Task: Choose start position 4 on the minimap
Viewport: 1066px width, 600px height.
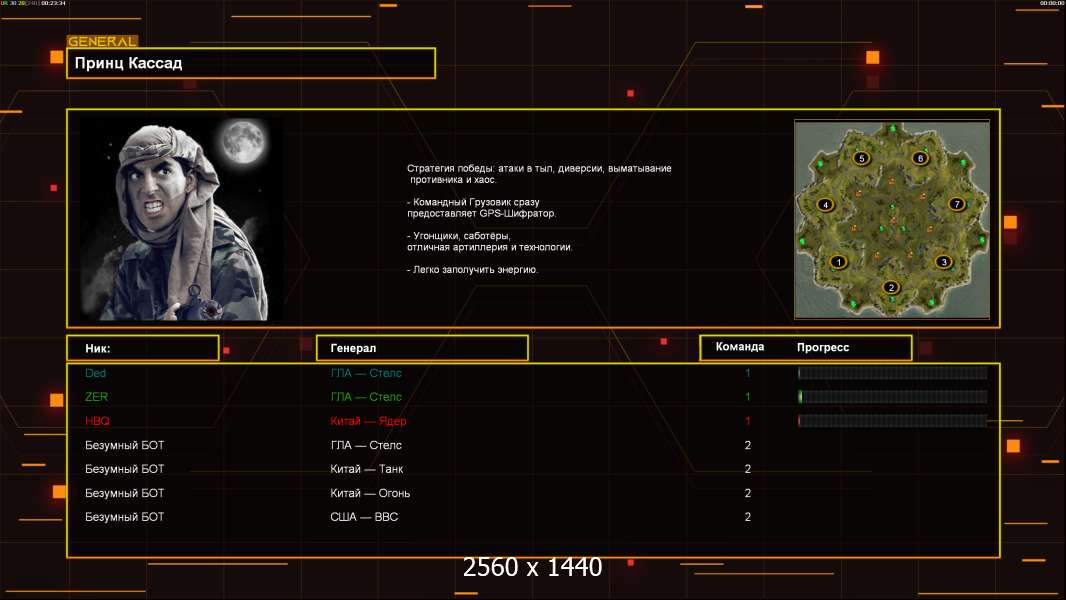Action: 825,205
